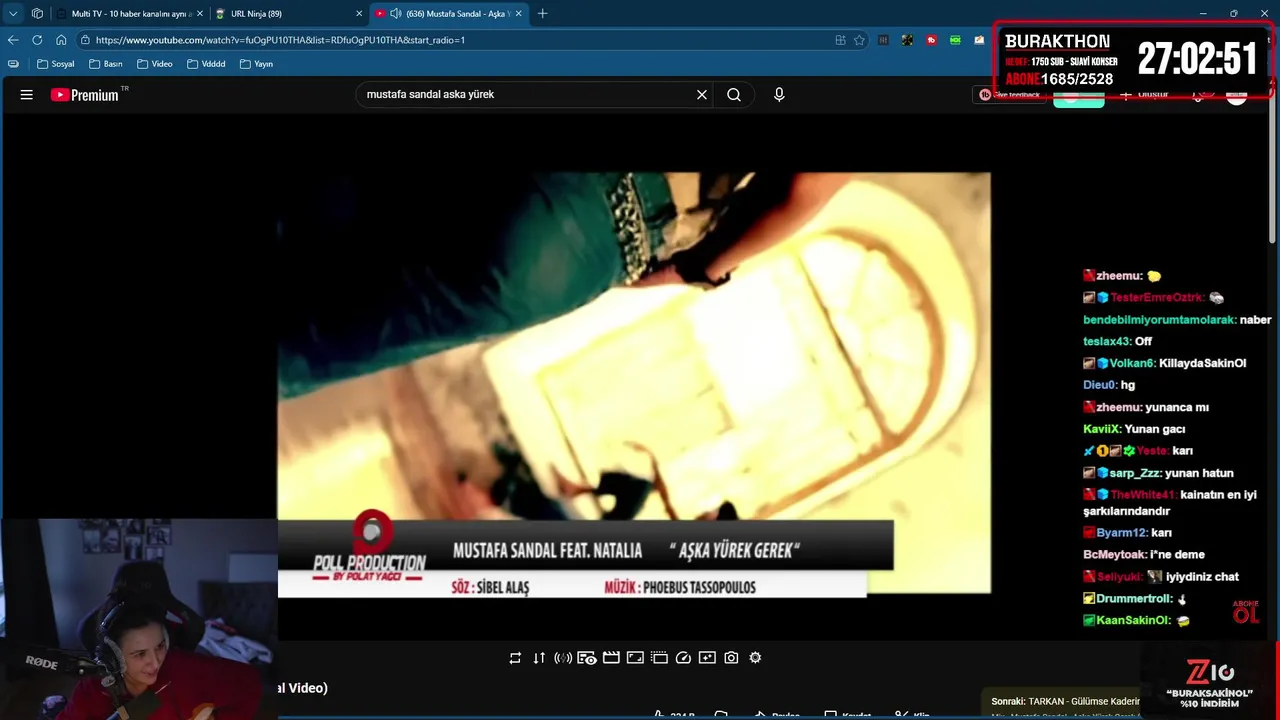Start voice search with microphone icon
This screenshot has height=720, width=1280.
(x=779, y=95)
